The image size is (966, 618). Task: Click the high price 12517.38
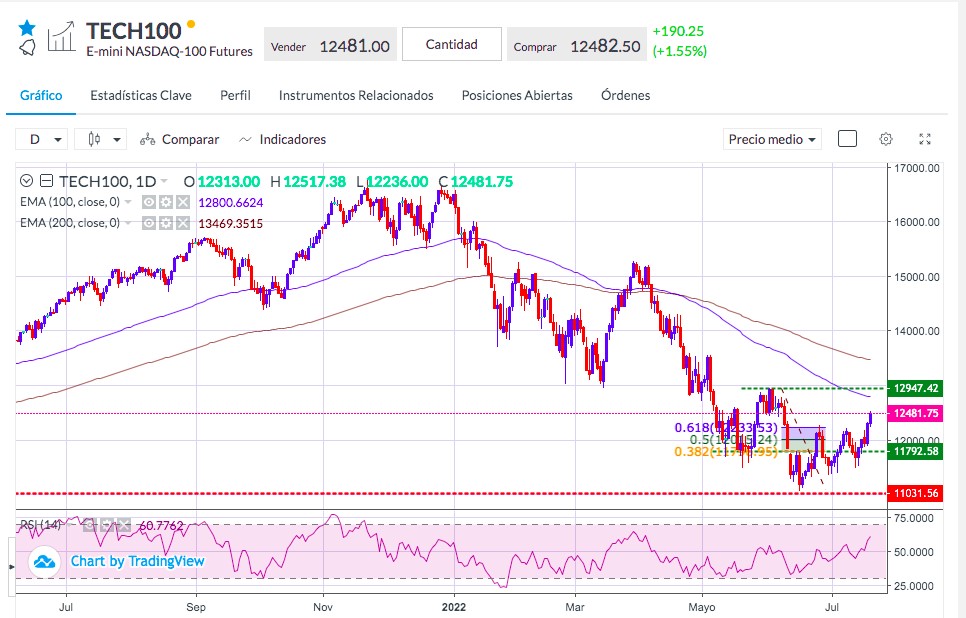(315, 182)
